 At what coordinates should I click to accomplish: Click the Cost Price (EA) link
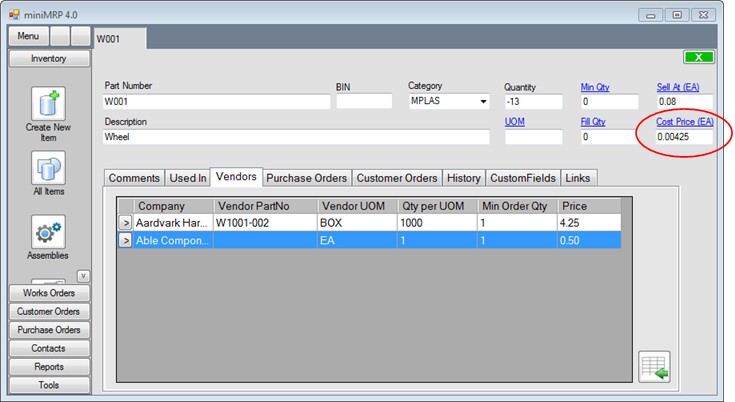[x=684, y=121]
